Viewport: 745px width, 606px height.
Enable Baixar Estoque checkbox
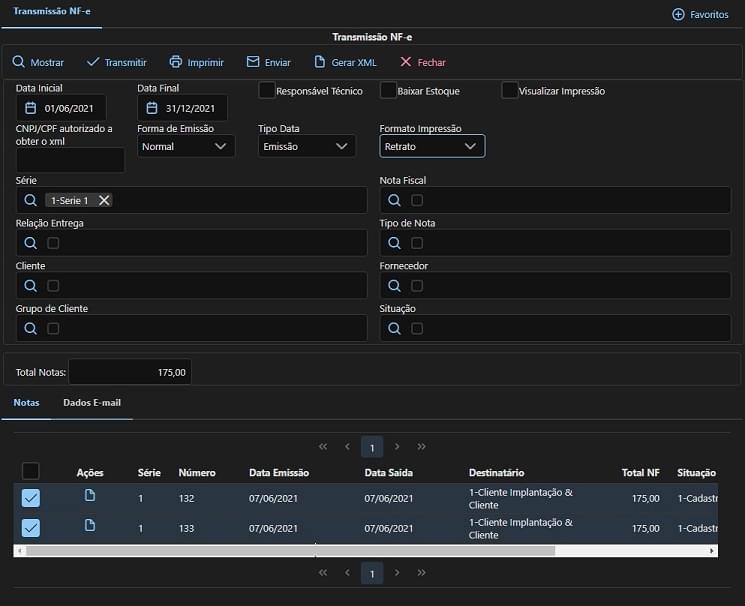(x=388, y=90)
